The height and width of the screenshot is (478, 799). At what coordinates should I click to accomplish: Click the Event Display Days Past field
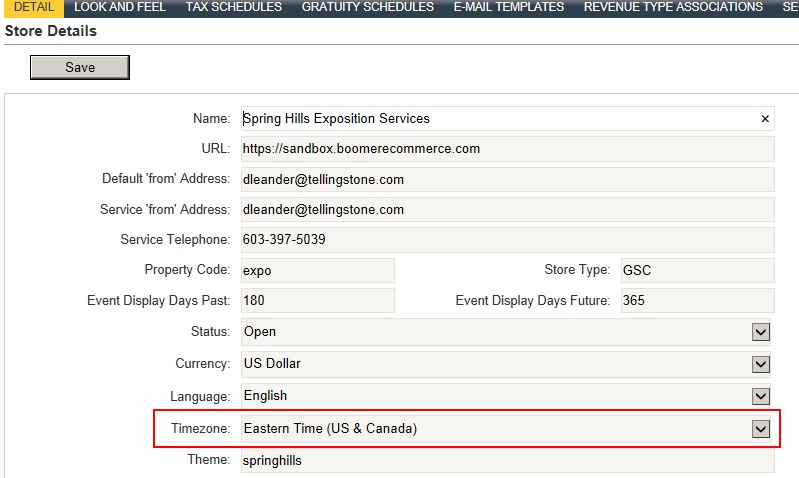(317, 301)
